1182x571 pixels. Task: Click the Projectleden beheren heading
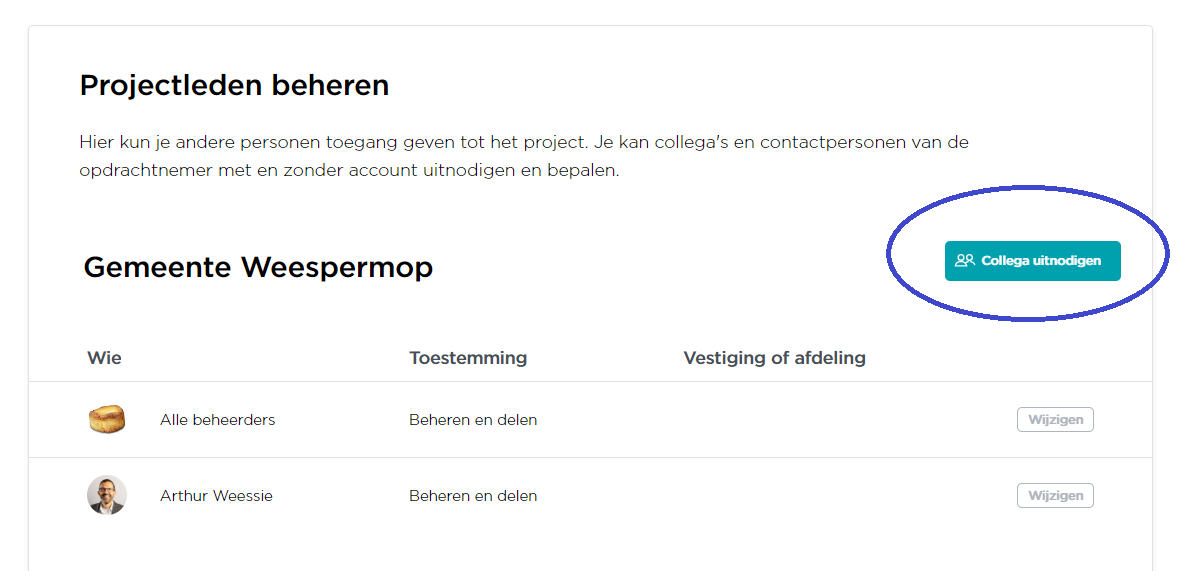[234, 85]
